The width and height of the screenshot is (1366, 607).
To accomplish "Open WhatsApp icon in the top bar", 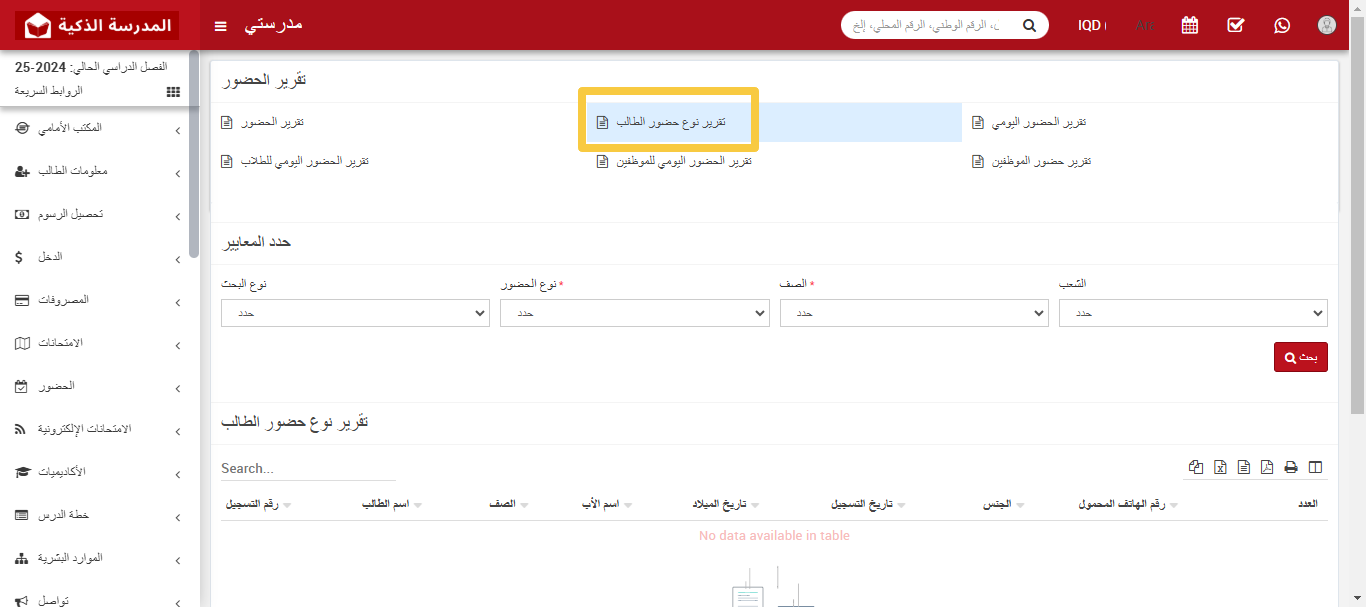I will click(1282, 25).
